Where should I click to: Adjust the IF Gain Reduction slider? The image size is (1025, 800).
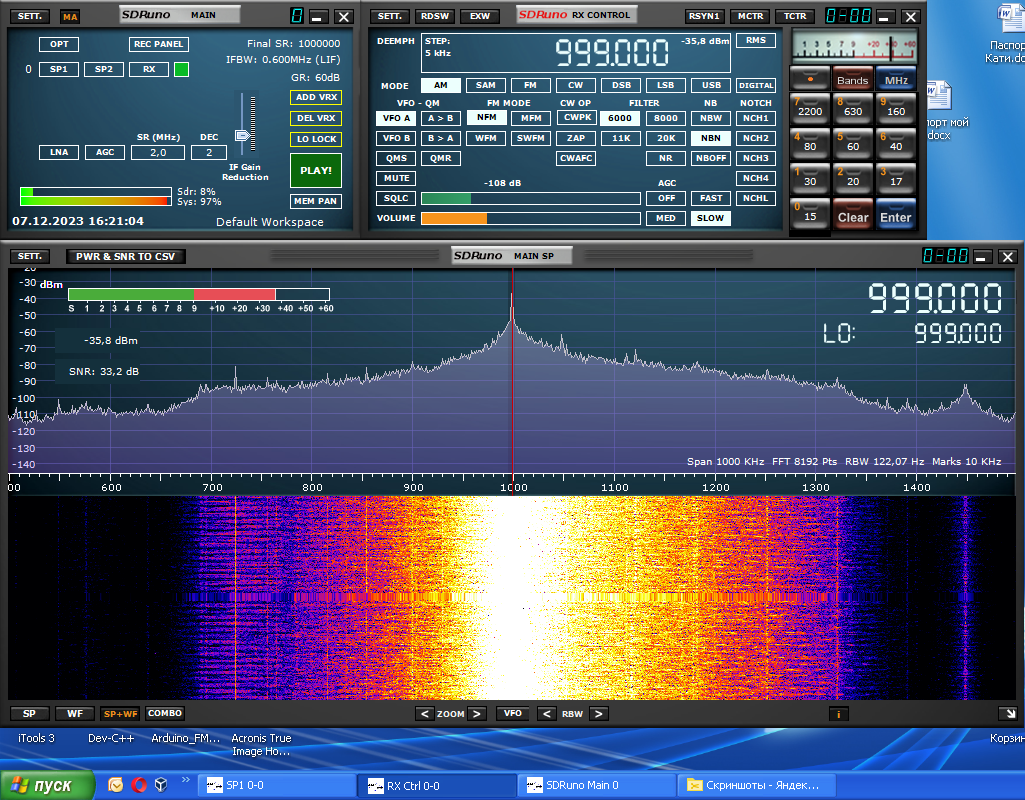click(243, 135)
